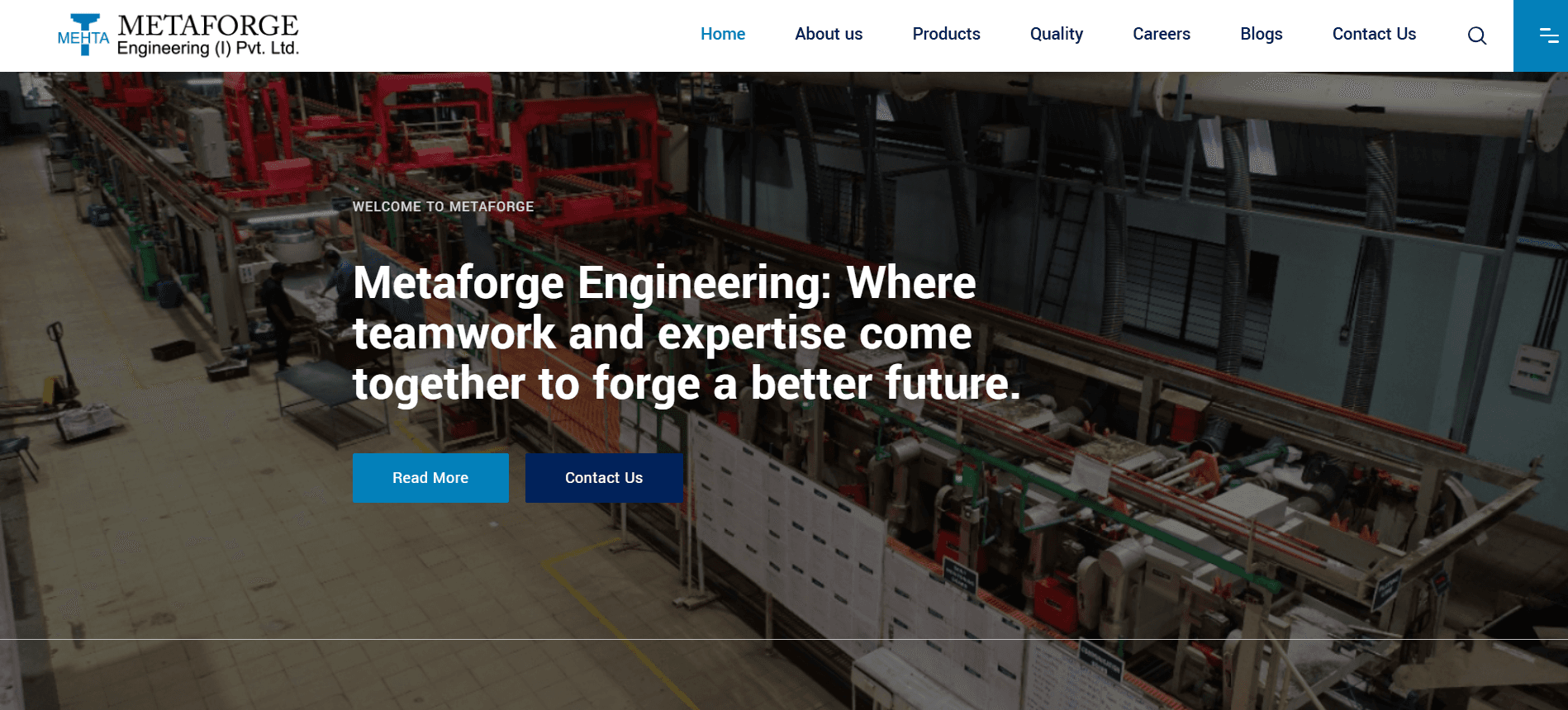Open the About us page
1568x710 pixels.
829,34
